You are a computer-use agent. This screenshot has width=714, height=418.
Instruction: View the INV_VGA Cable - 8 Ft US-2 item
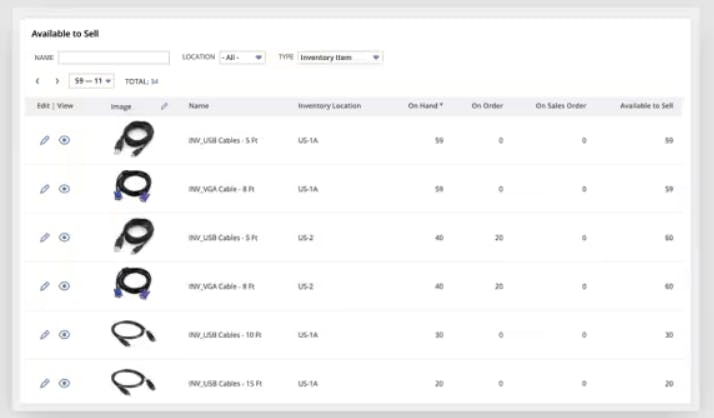(x=64, y=286)
